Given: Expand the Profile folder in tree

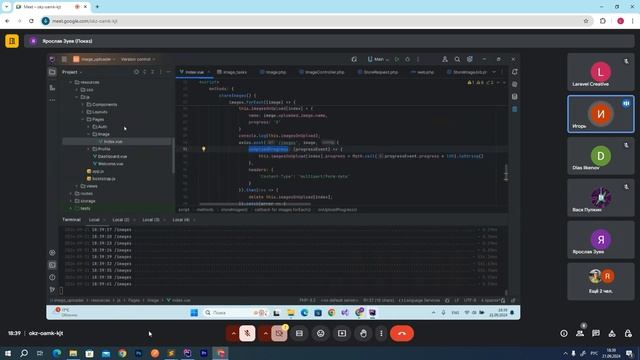Looking at the screenshot, I should pyautogui.click(x=89, y=149).
